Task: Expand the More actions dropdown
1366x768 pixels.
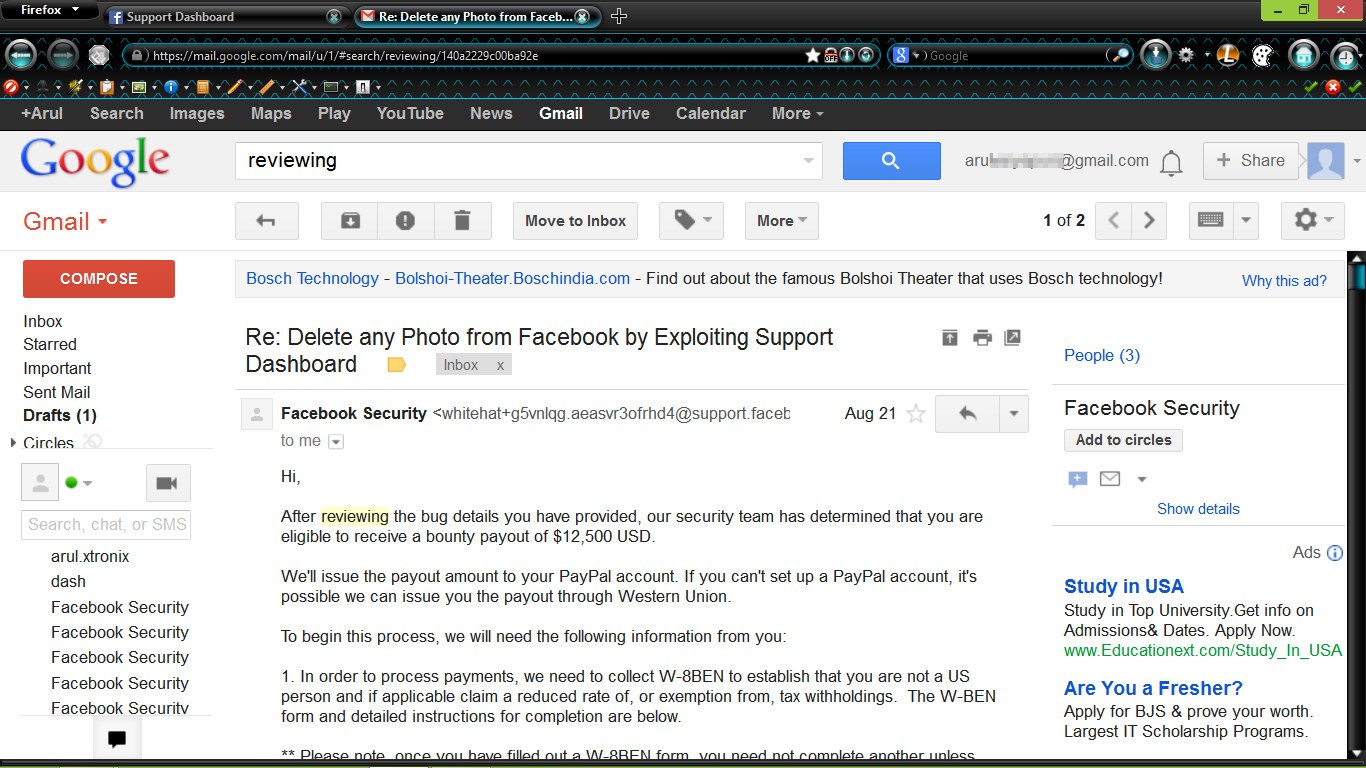Action: tap(781, 221)
